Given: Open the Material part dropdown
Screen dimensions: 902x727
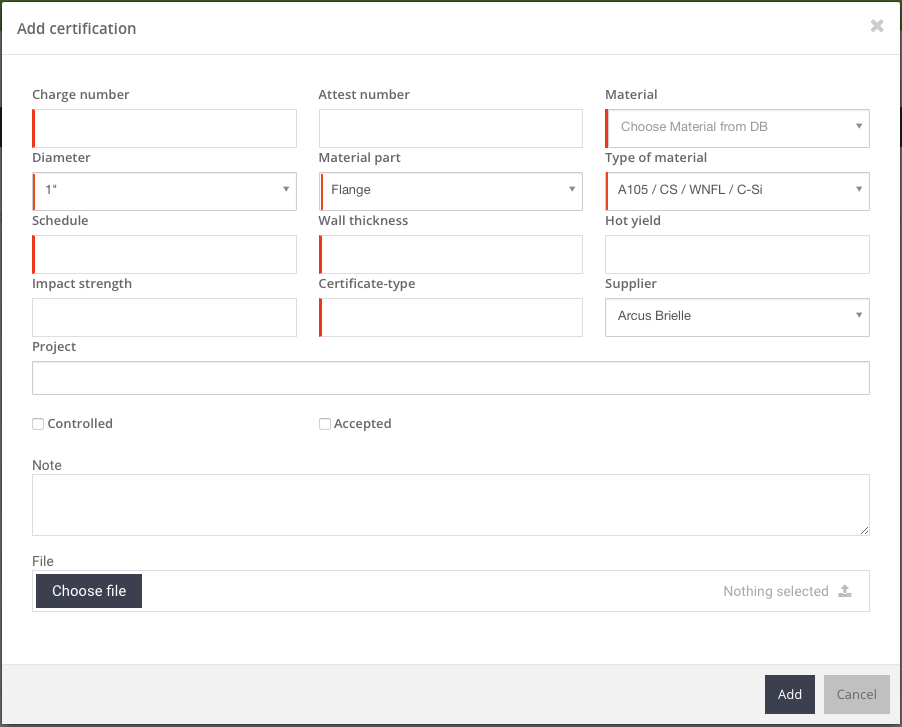Looking at the screenshot, I should click(x=451, y=190).
